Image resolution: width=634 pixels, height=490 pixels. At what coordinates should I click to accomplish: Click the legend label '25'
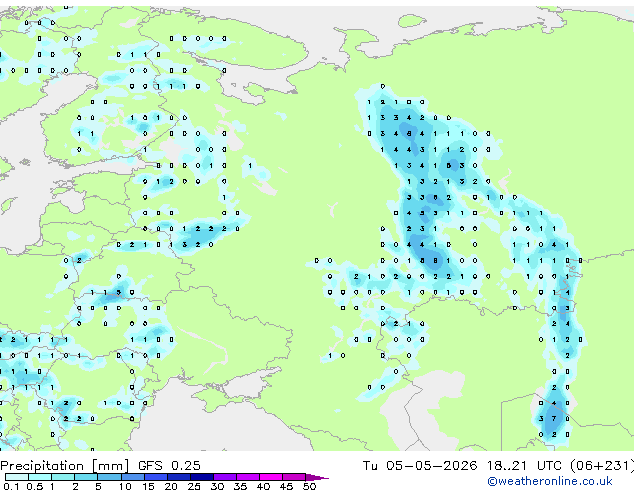coord(194,486)
